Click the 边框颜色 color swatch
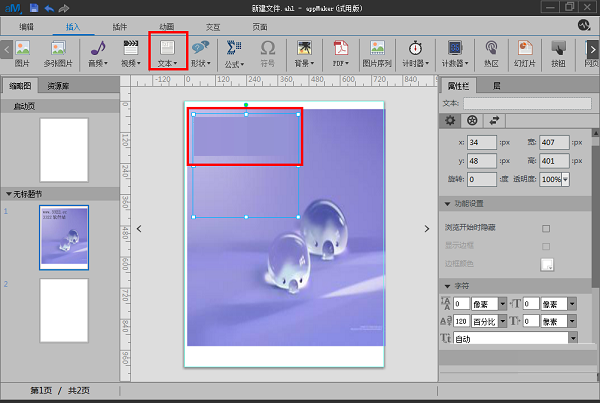Viewport: 600px width, 403px height. tap(546, 264)
